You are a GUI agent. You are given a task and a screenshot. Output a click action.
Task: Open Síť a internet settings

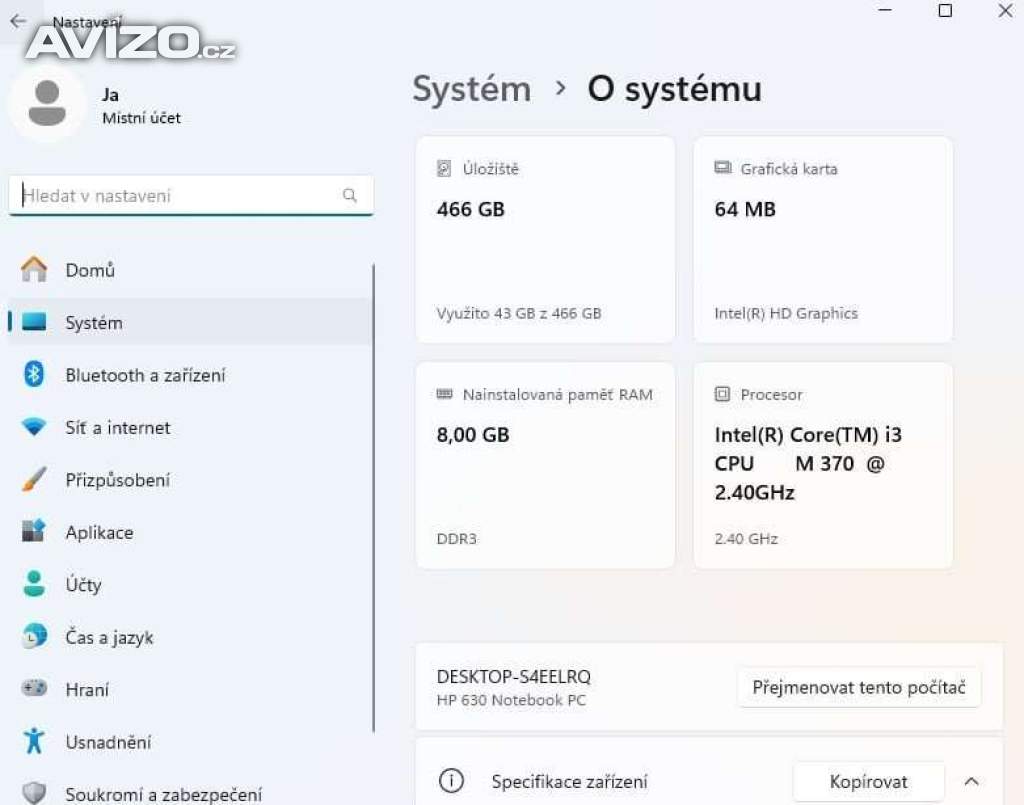(191, 427)
